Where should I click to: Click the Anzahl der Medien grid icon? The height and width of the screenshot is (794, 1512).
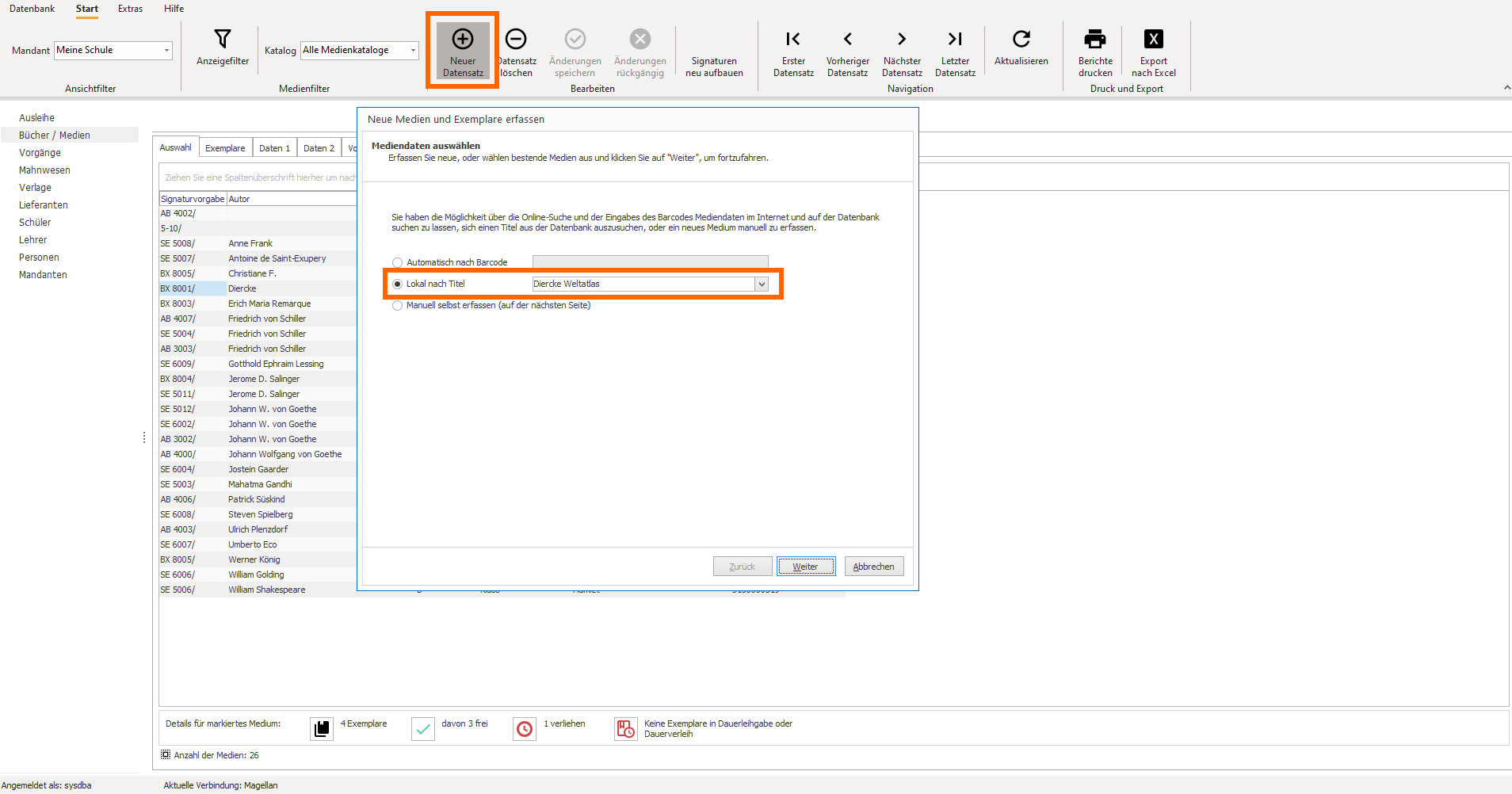[x=166, y=755]
